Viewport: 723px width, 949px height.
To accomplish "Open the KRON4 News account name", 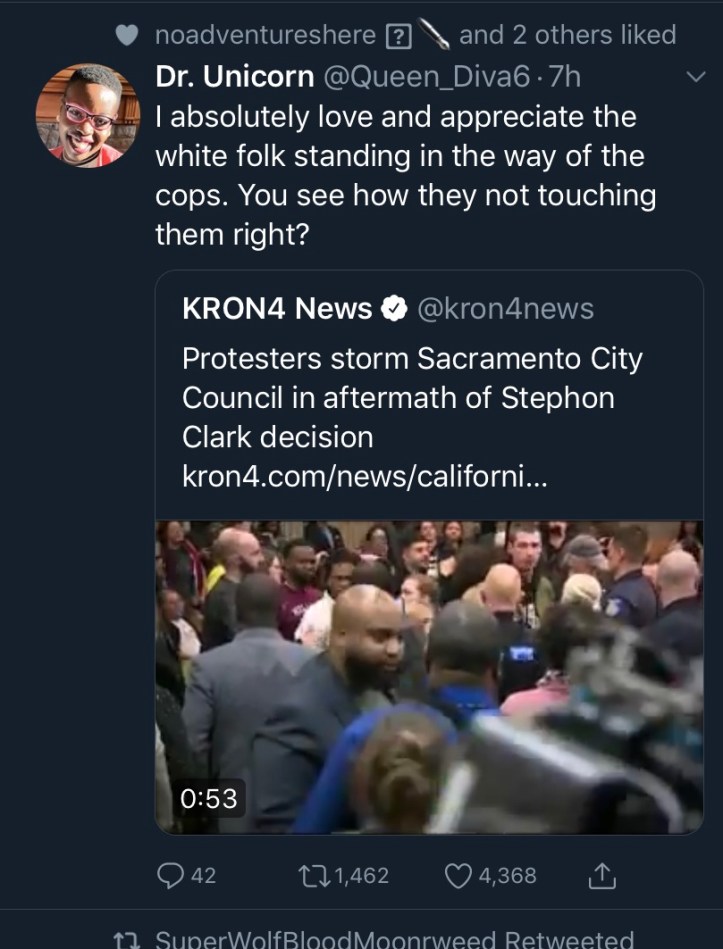I will (277, 309).
